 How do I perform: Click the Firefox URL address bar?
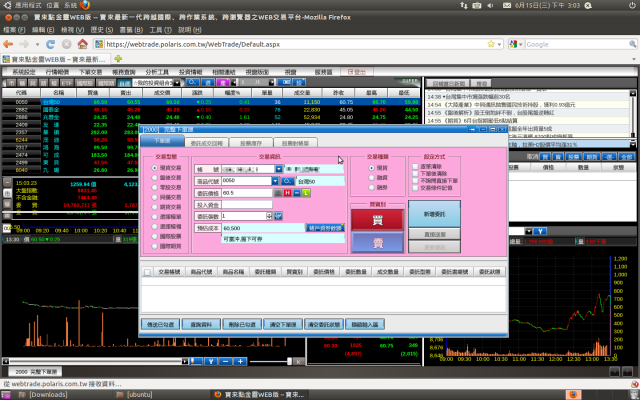296,44
